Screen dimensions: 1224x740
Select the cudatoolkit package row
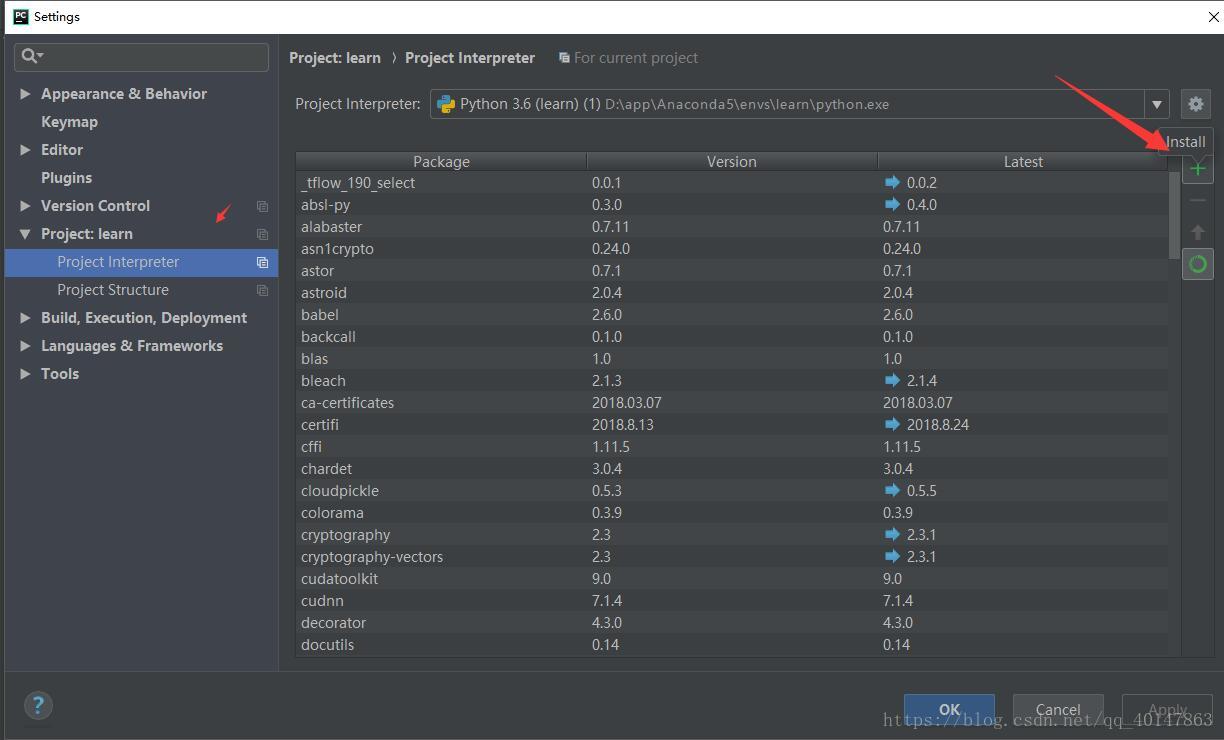[x=732, y=579]
